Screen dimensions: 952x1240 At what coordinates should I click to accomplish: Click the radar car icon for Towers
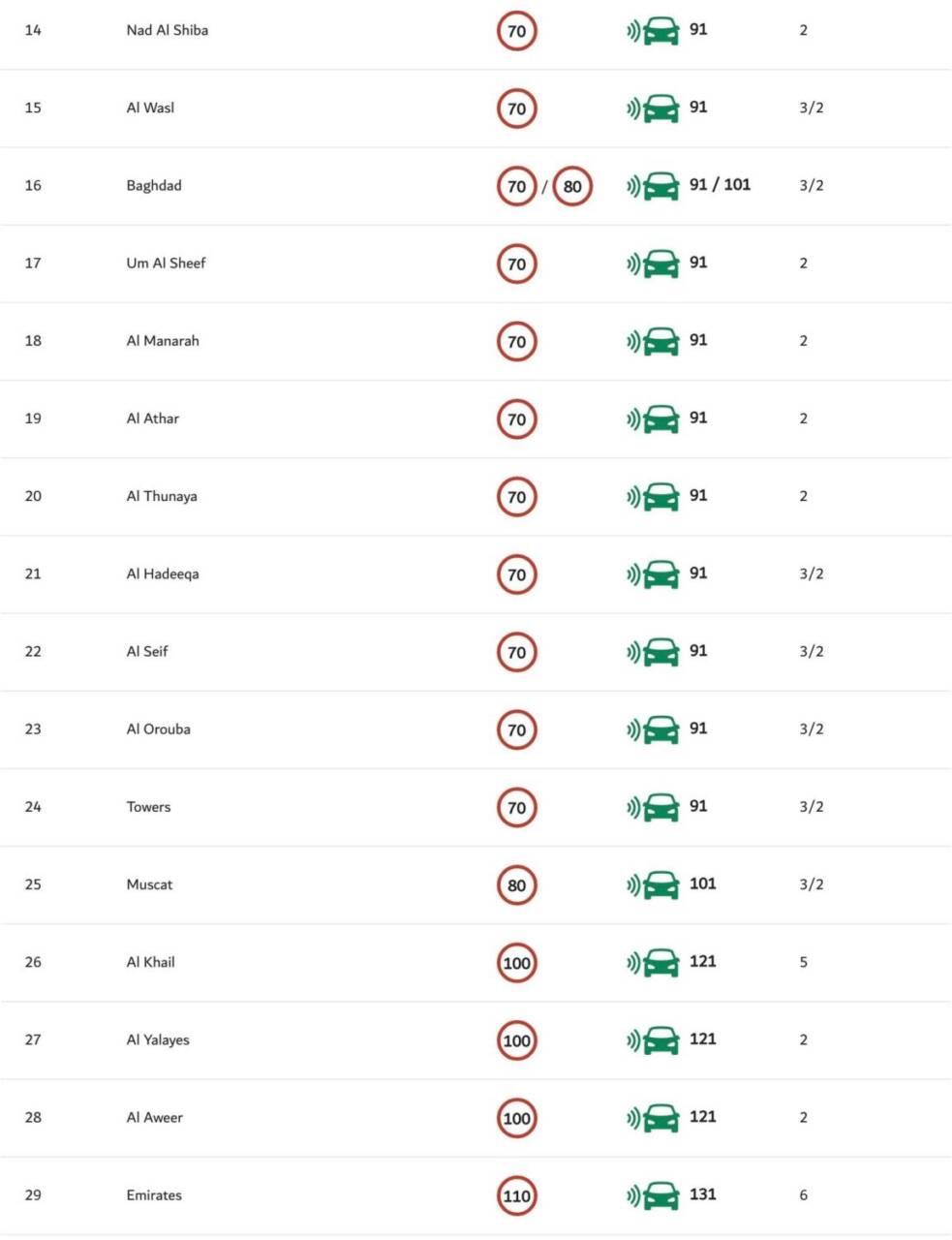(x=654, y=807)
